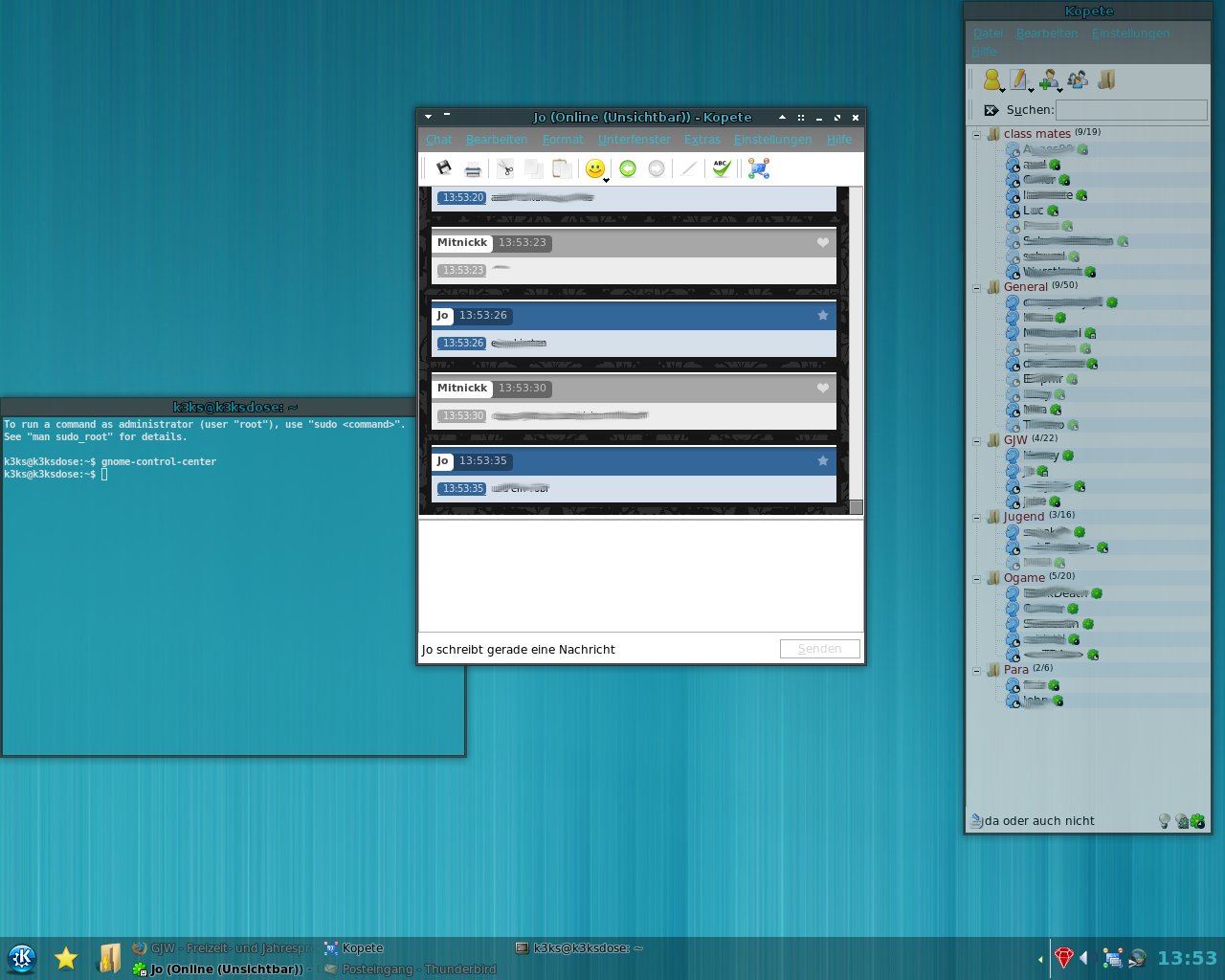This screenshot has width=1225, height=980.
Task: Toggle the folder icon in Kopete toolbar
Action: click(1106, 79)
